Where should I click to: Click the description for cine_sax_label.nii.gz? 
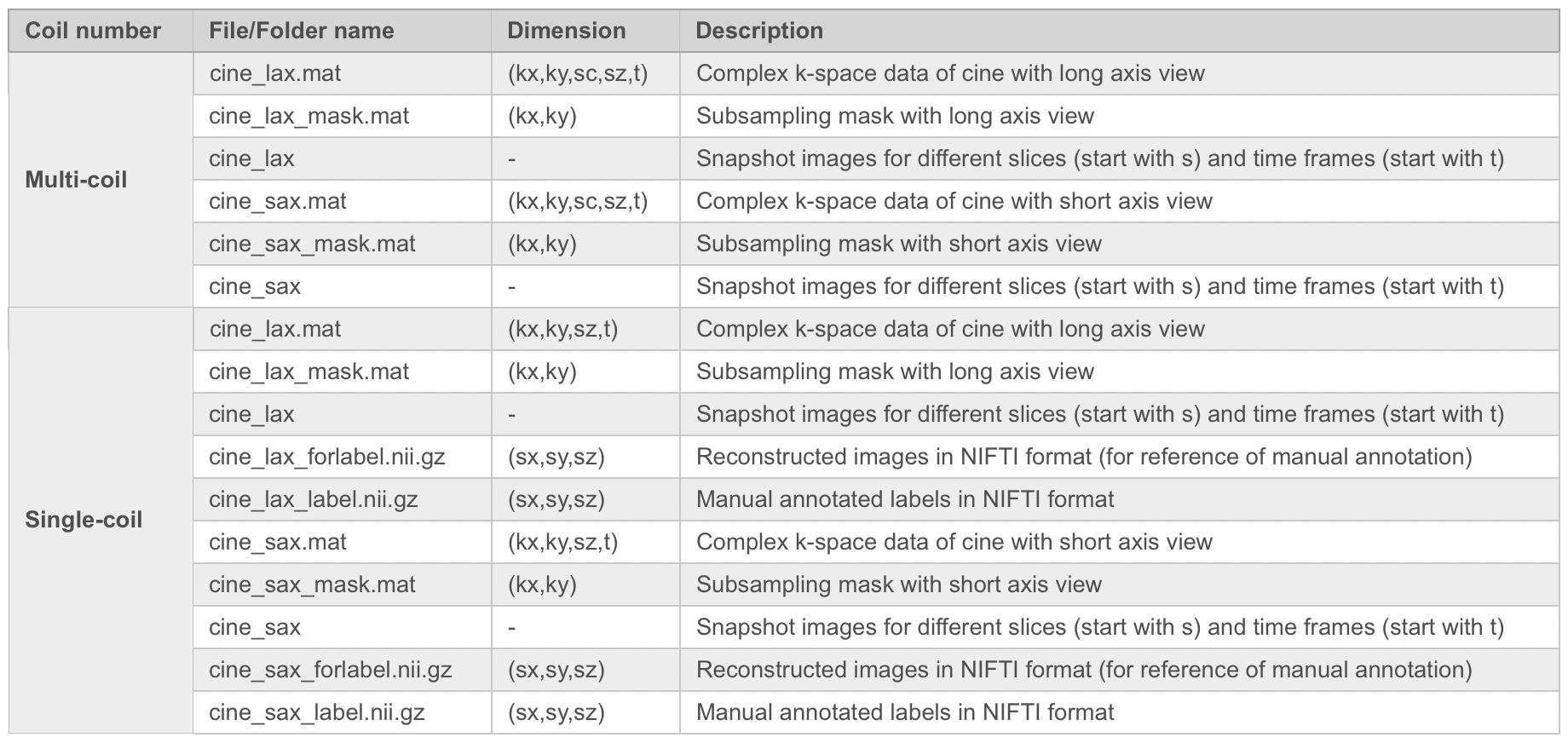[905, 712]
